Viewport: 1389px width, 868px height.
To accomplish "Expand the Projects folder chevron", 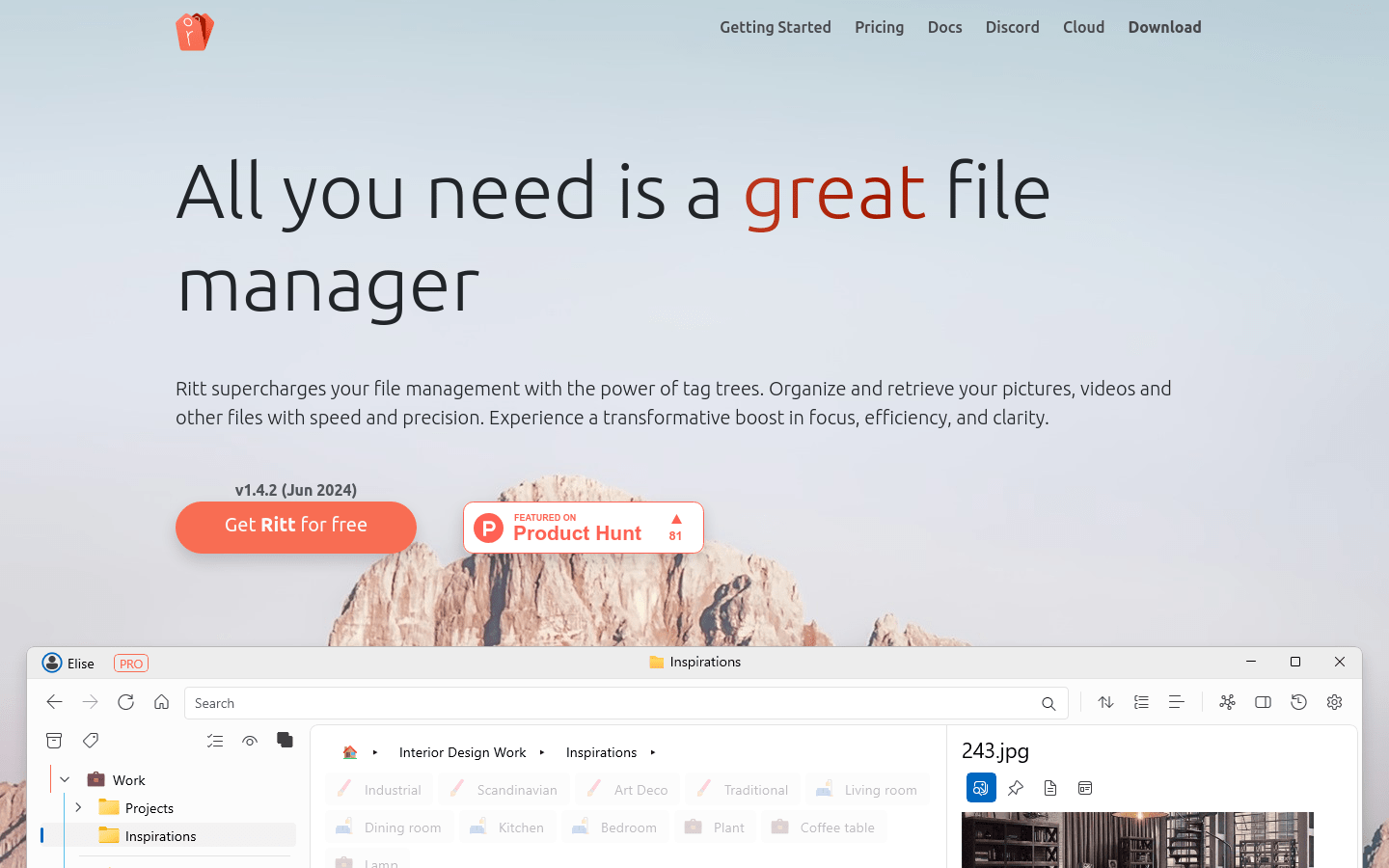I will (78, 807).
